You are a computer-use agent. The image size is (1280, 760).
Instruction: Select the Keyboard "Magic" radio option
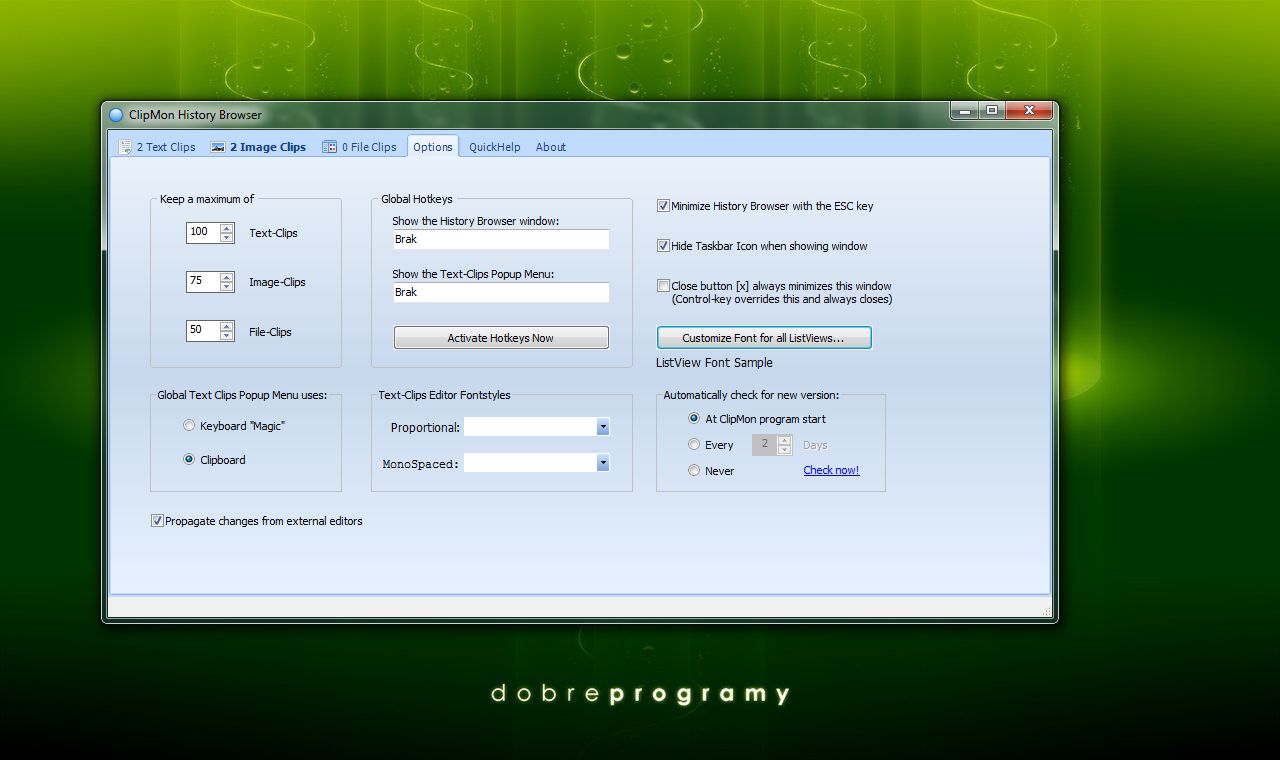pos(189,426)
